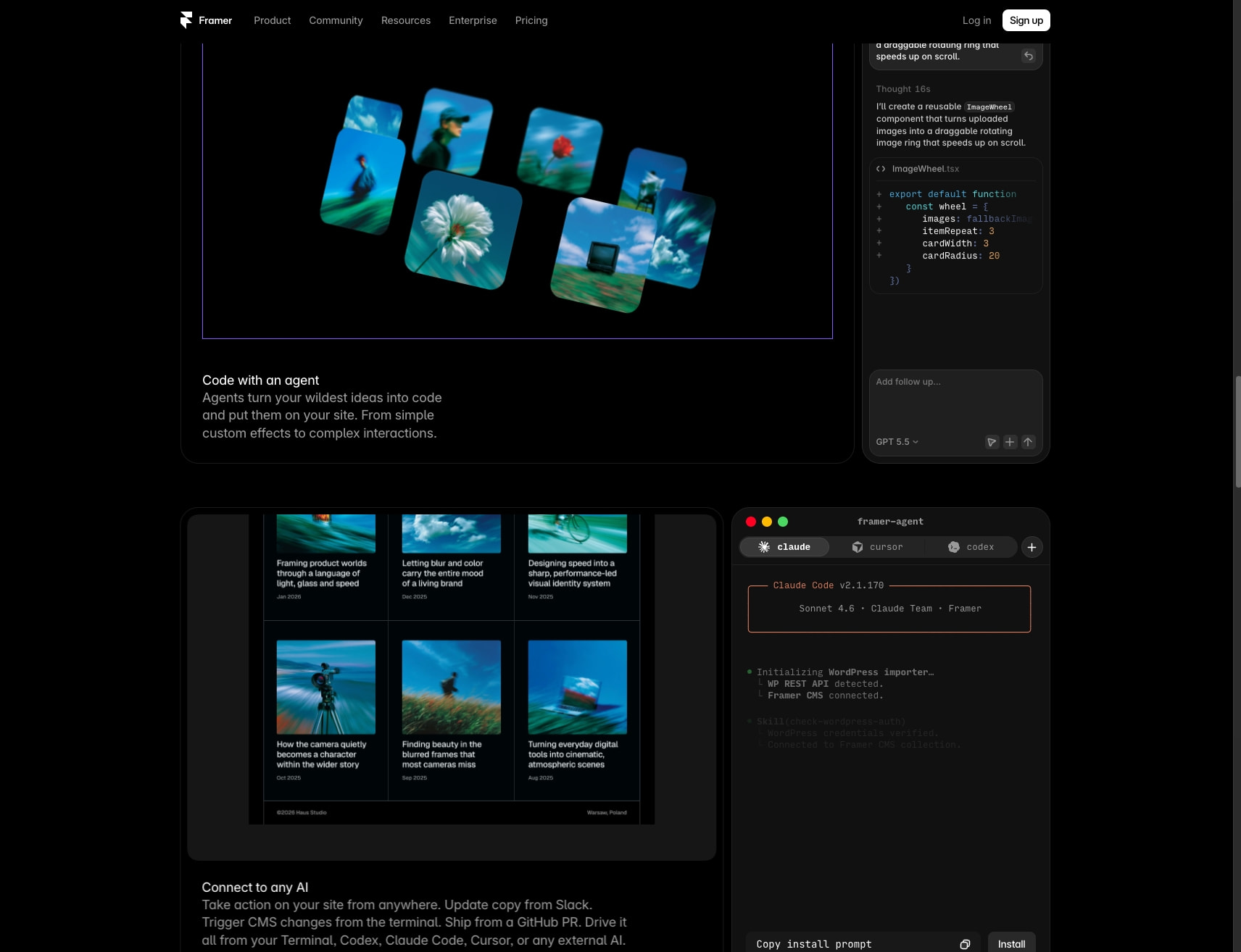Viewport: 1241px width, 952px height.
Task: Click the woman in cap image card
Action: click(452, 132)
